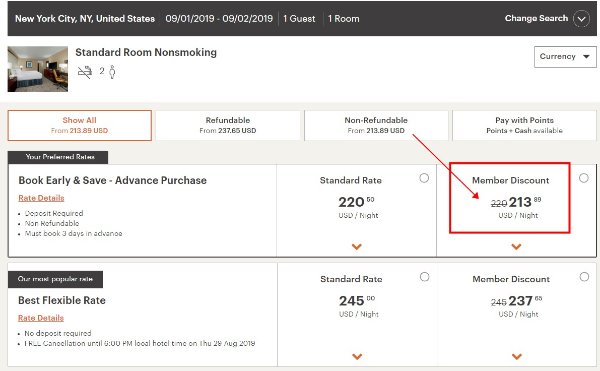Viewport: 600px width, 371px height.
Task: Expand the 220 USD Standard Rate details chevron
Action: point(357,247)
